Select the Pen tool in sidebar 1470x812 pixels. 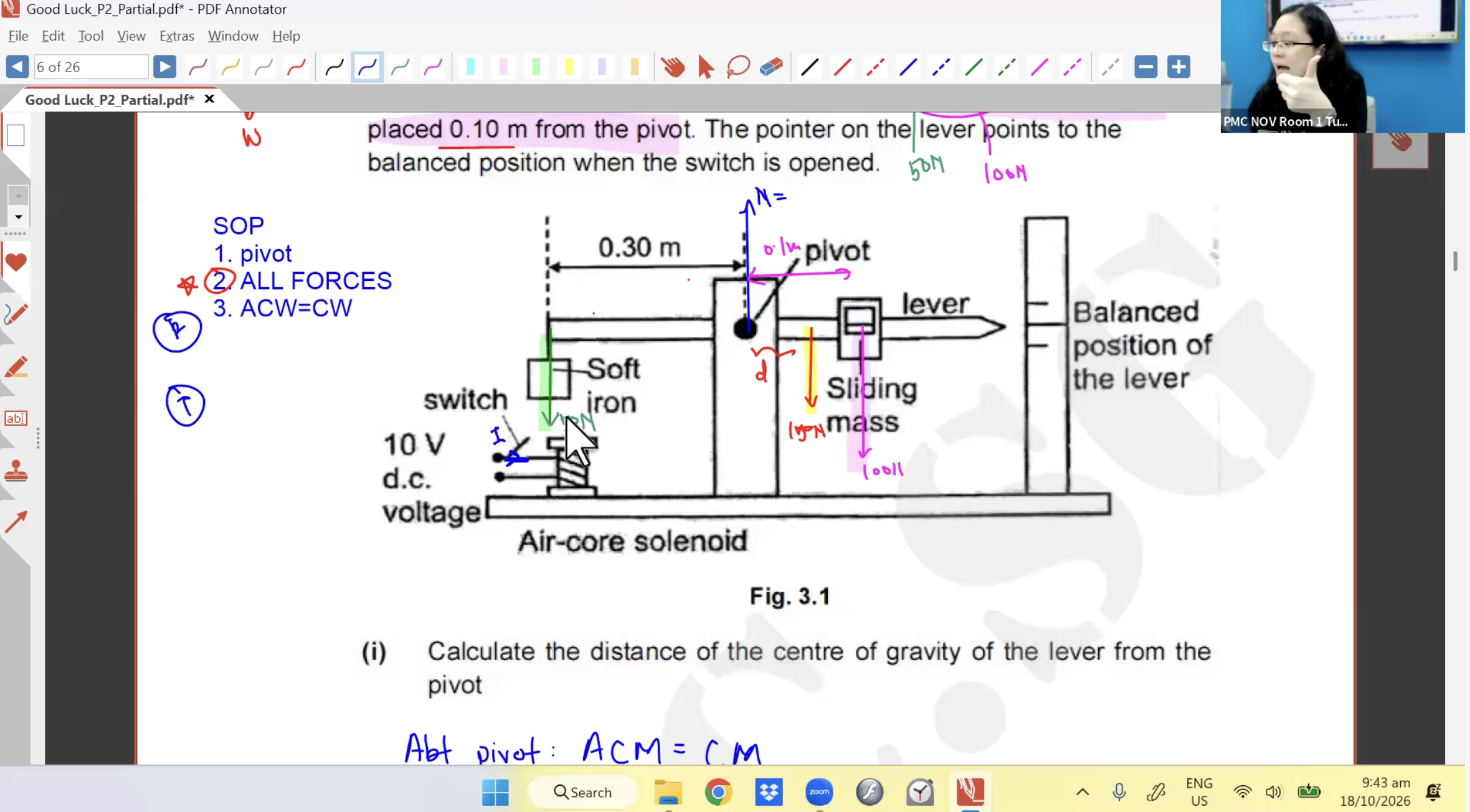click(x=16, y=314)
